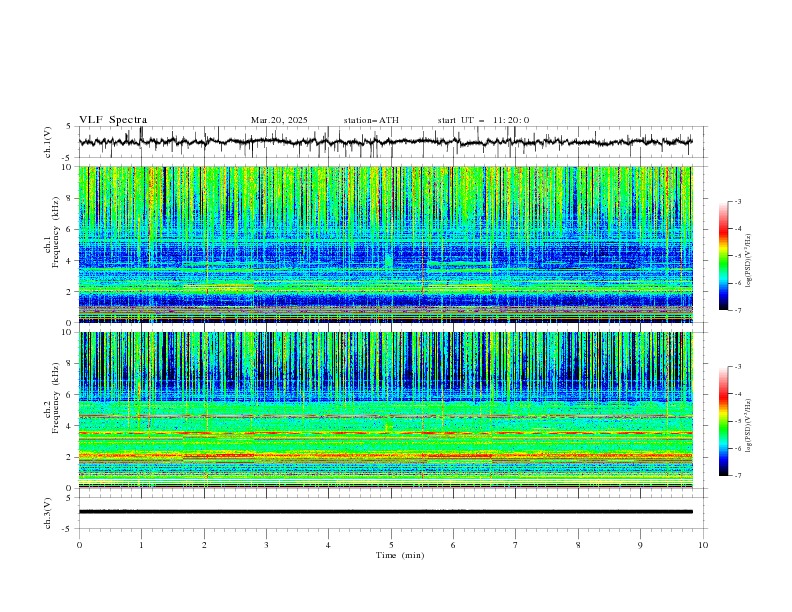This screenshot has width=792, height=612.
Task: Click ch.1 color bar log(PSD) label
Action: pos(748,261)
